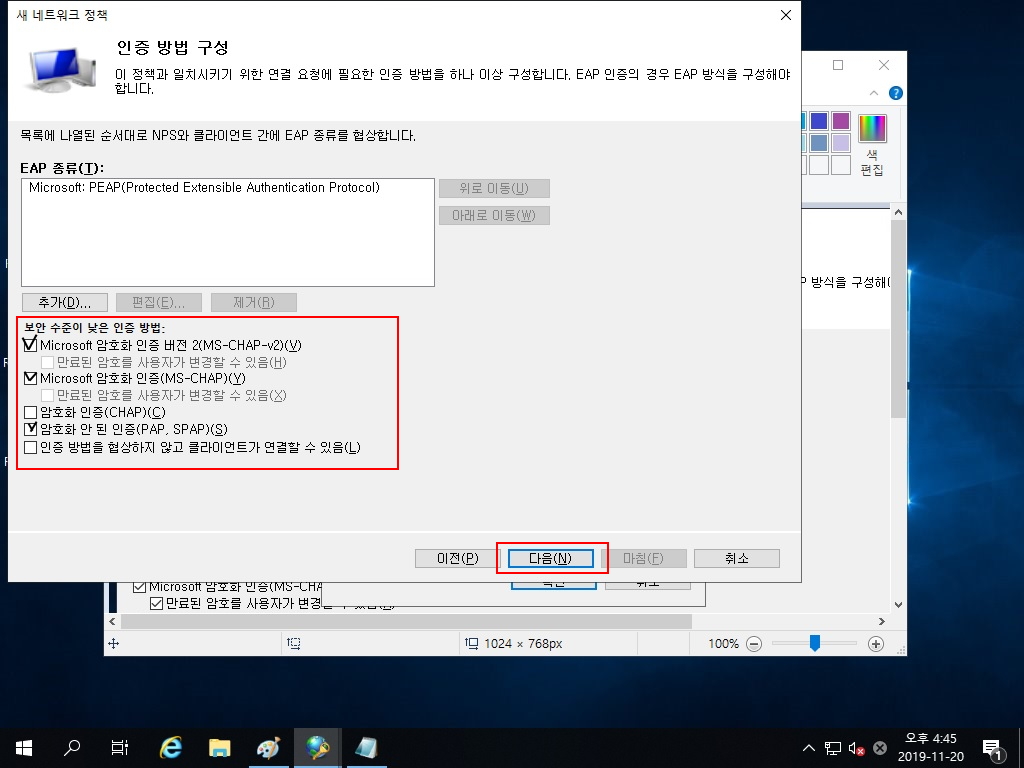This screenshot has height=768, width=1024.
Task: Open the Edit Colors rainbow palette
Action: [x=872, y=128]
